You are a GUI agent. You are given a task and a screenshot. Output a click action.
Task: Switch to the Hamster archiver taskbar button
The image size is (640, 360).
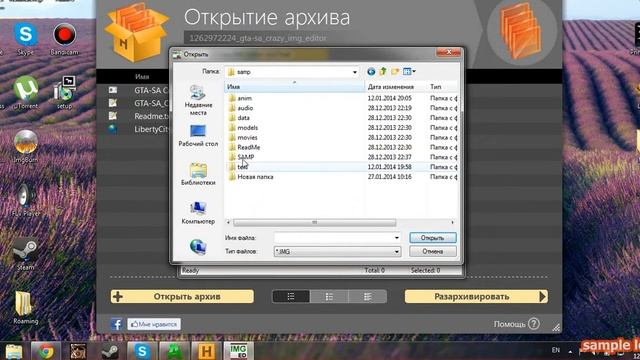pyautogui.click(x=206, y=351)
